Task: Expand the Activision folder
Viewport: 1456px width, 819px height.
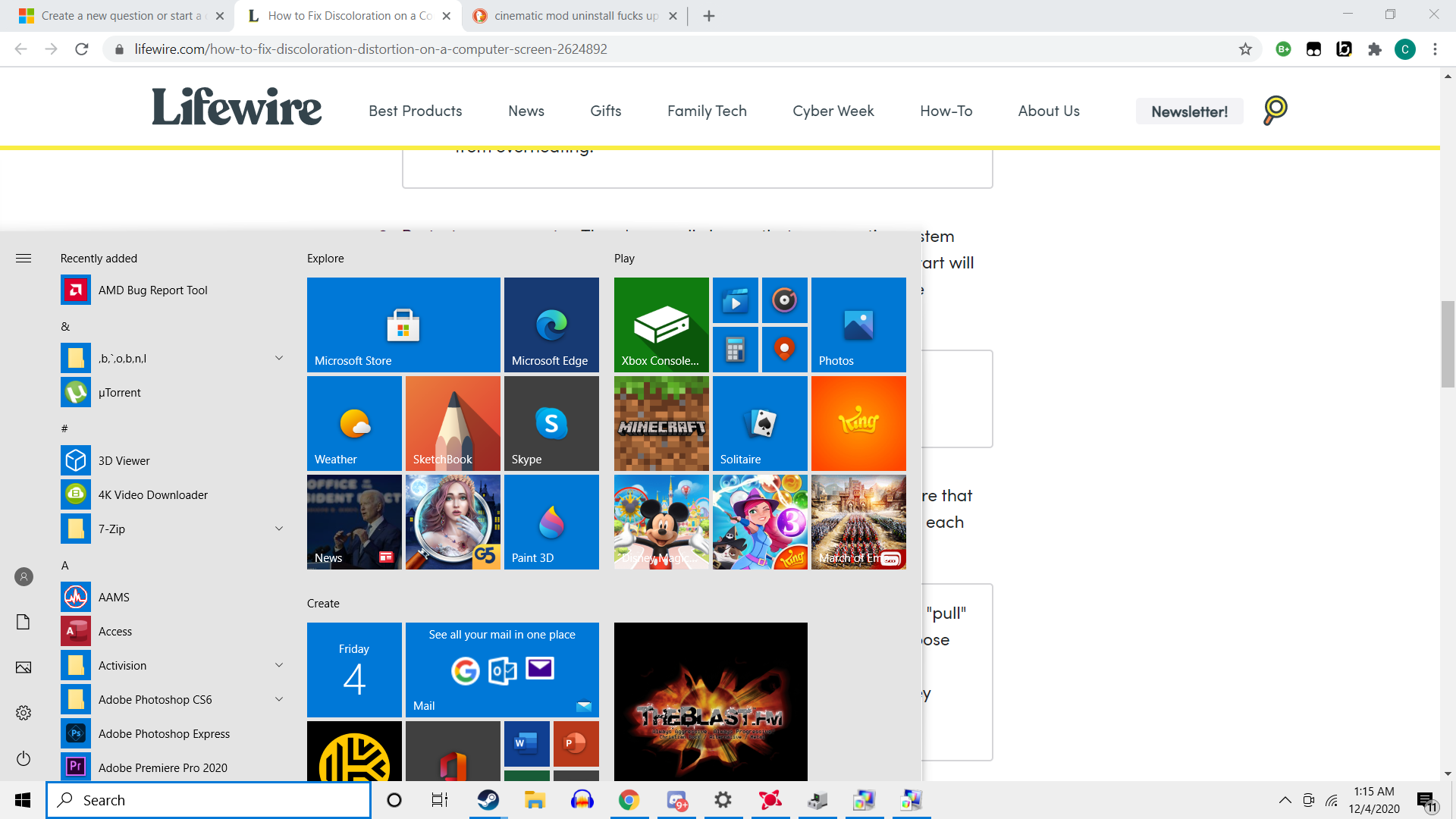Action: (x=279, y=665)
